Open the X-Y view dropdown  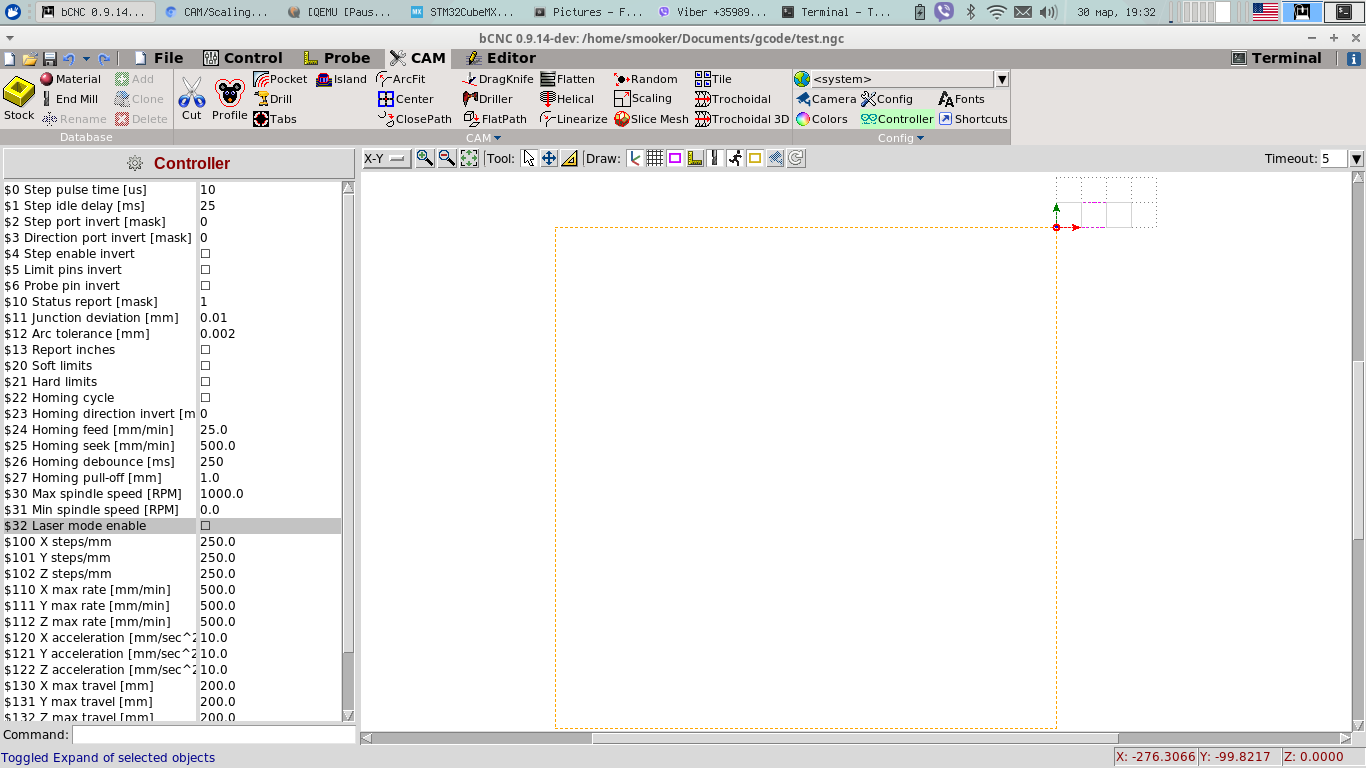[x=386, y=158]
